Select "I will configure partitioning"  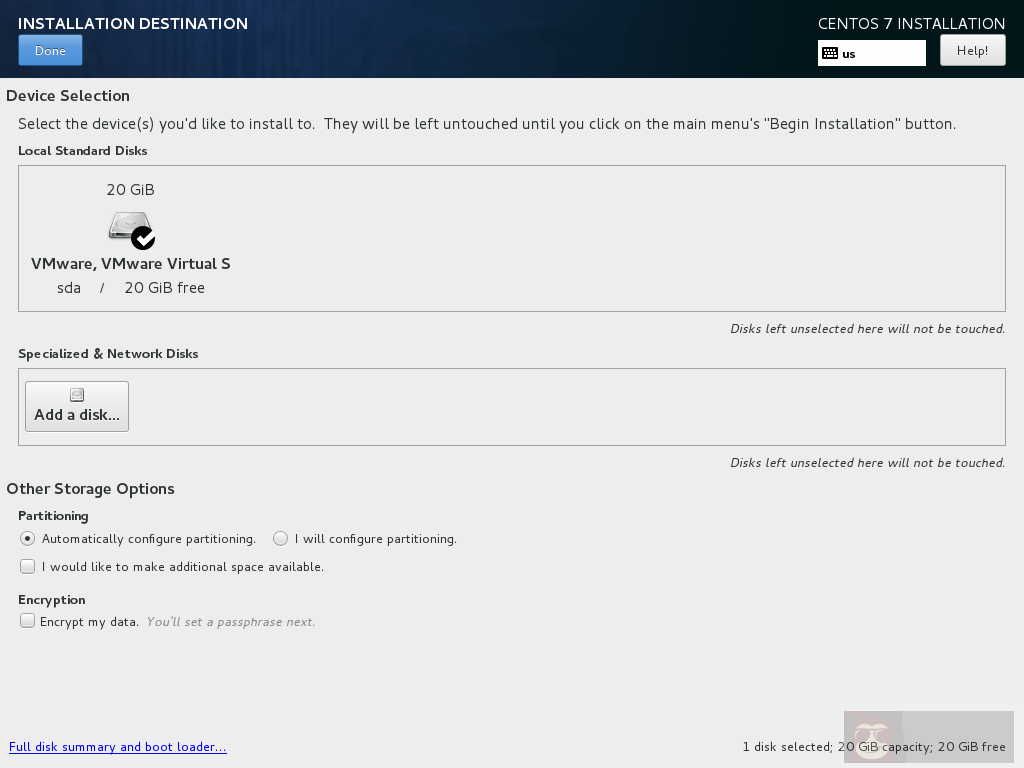point(281,538)
